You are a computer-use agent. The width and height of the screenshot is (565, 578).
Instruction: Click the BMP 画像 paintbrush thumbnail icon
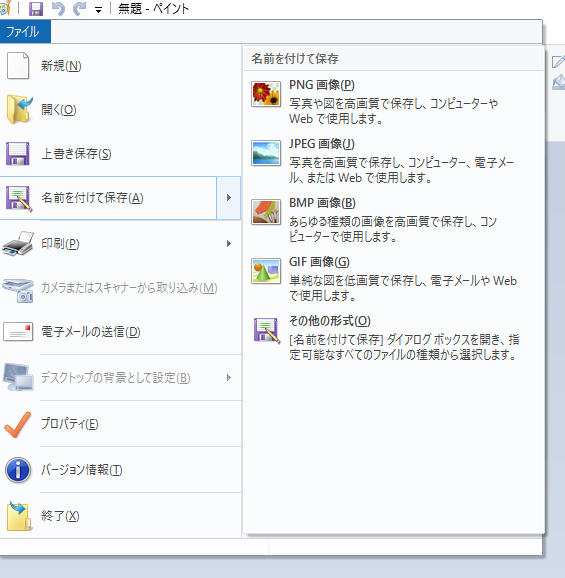[x=266, y=212]
